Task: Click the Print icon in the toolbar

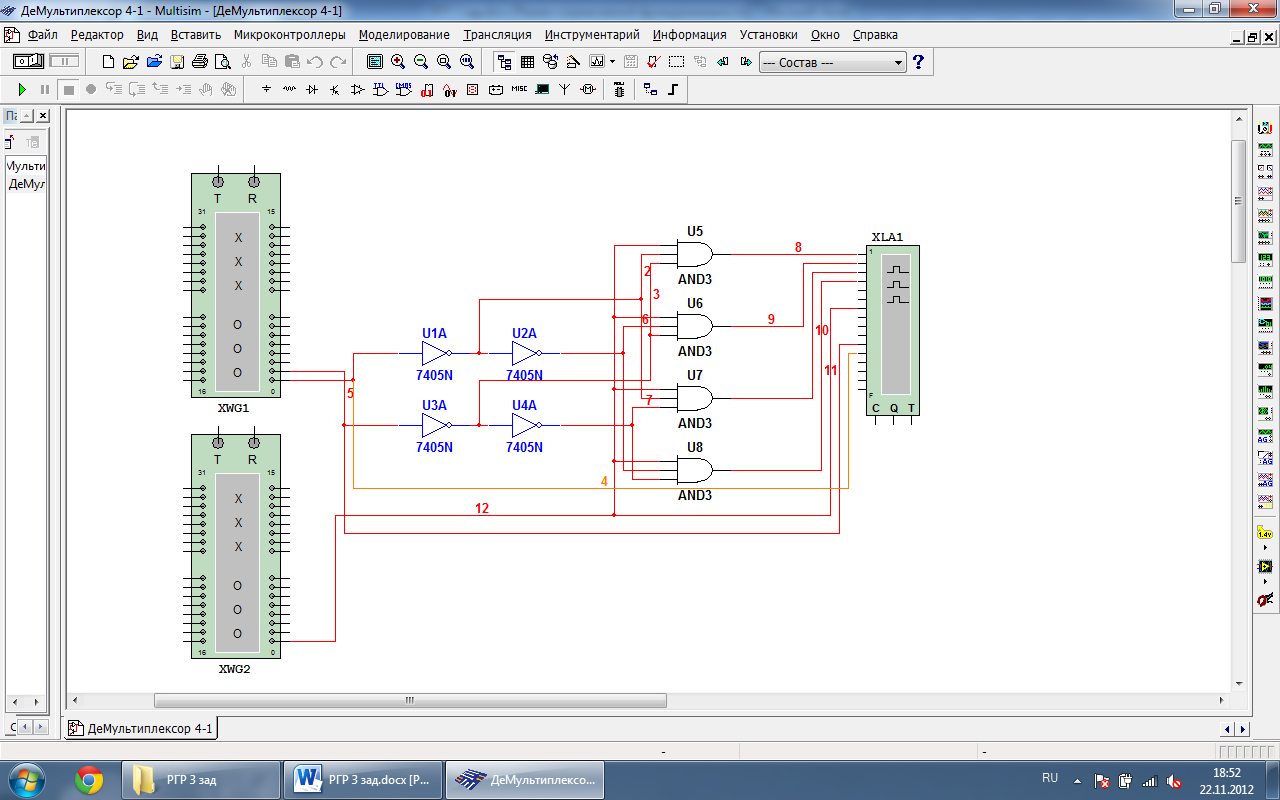Action: (199, 62)
